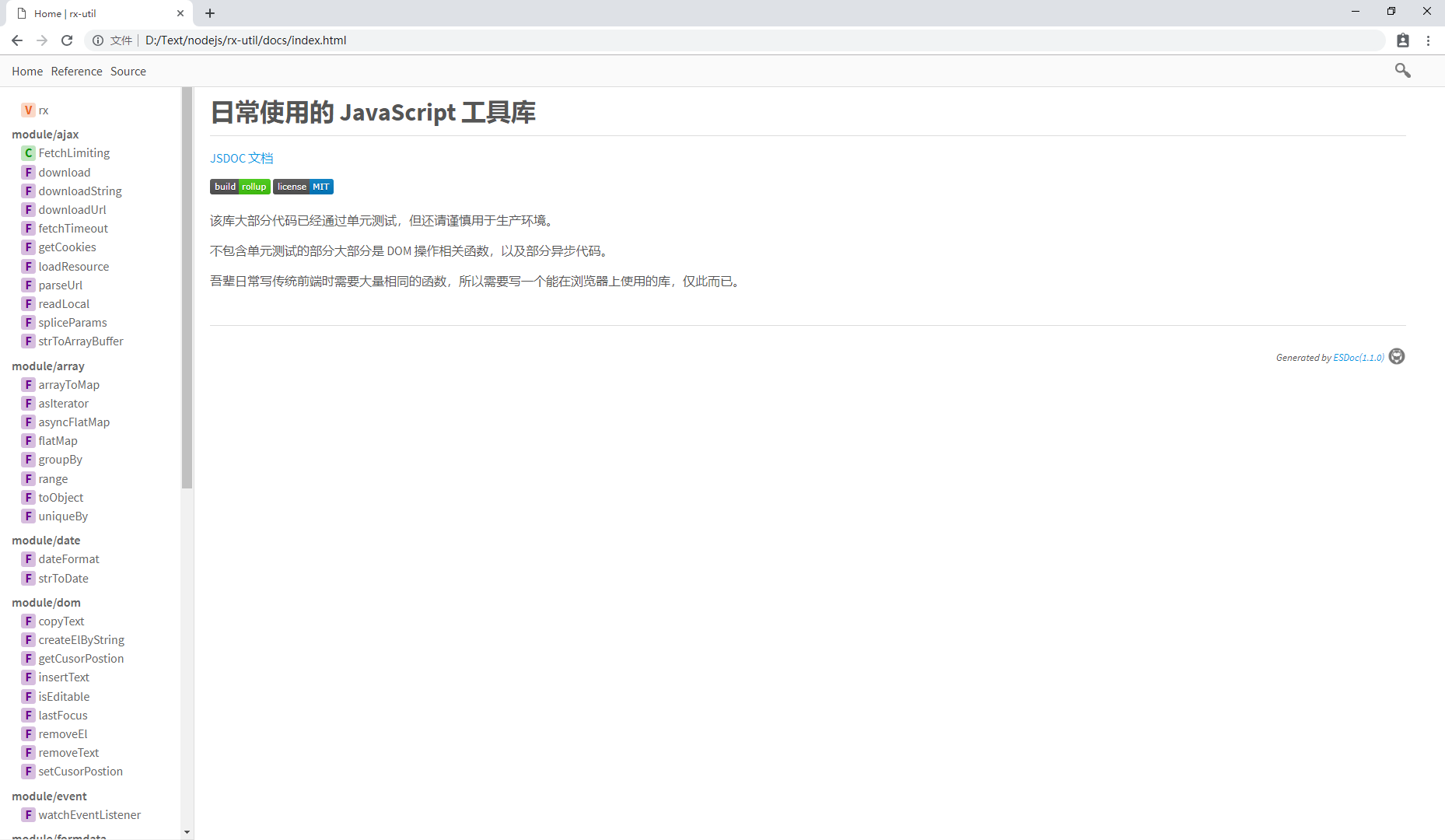
Task: Open the insertText function link
Action: pos(64,677)
